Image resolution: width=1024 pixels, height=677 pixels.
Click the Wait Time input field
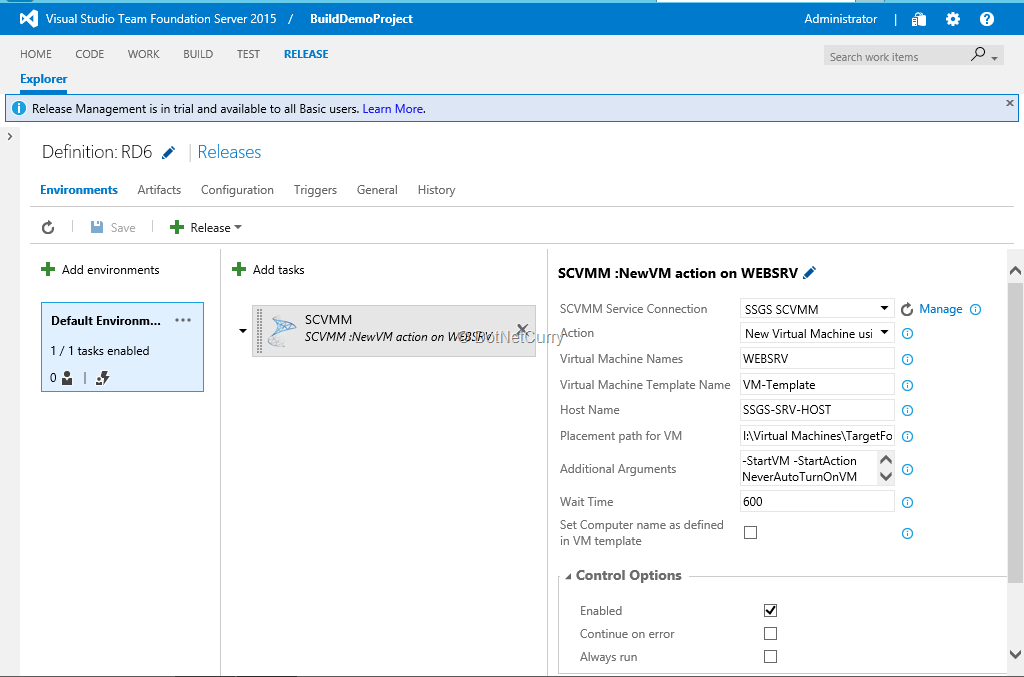(x=817, y=501)
